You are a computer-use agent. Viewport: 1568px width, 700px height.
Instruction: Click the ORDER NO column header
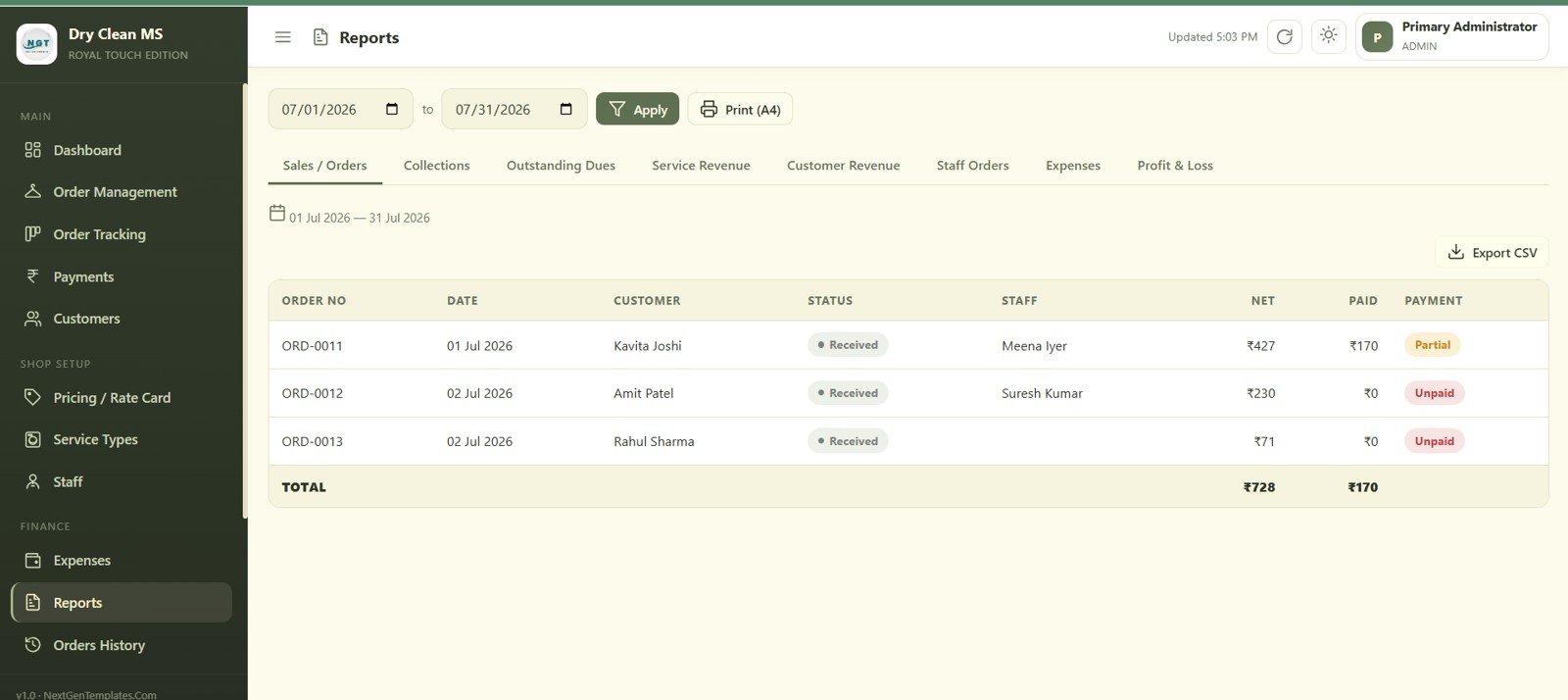coord(314,301)
